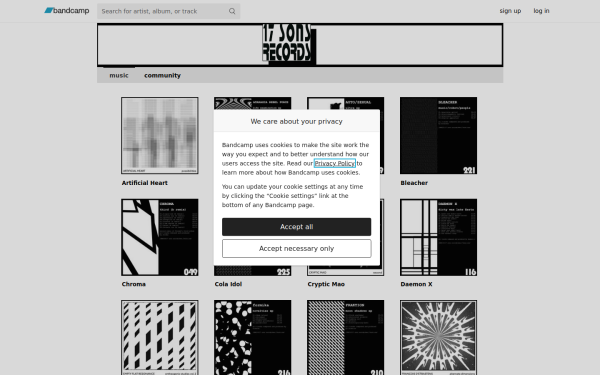Image resolution: width=600 pixels, height=375 pixels.
Task: Open the sign up link
Action: pyautogui.click(x=510, y=11)
